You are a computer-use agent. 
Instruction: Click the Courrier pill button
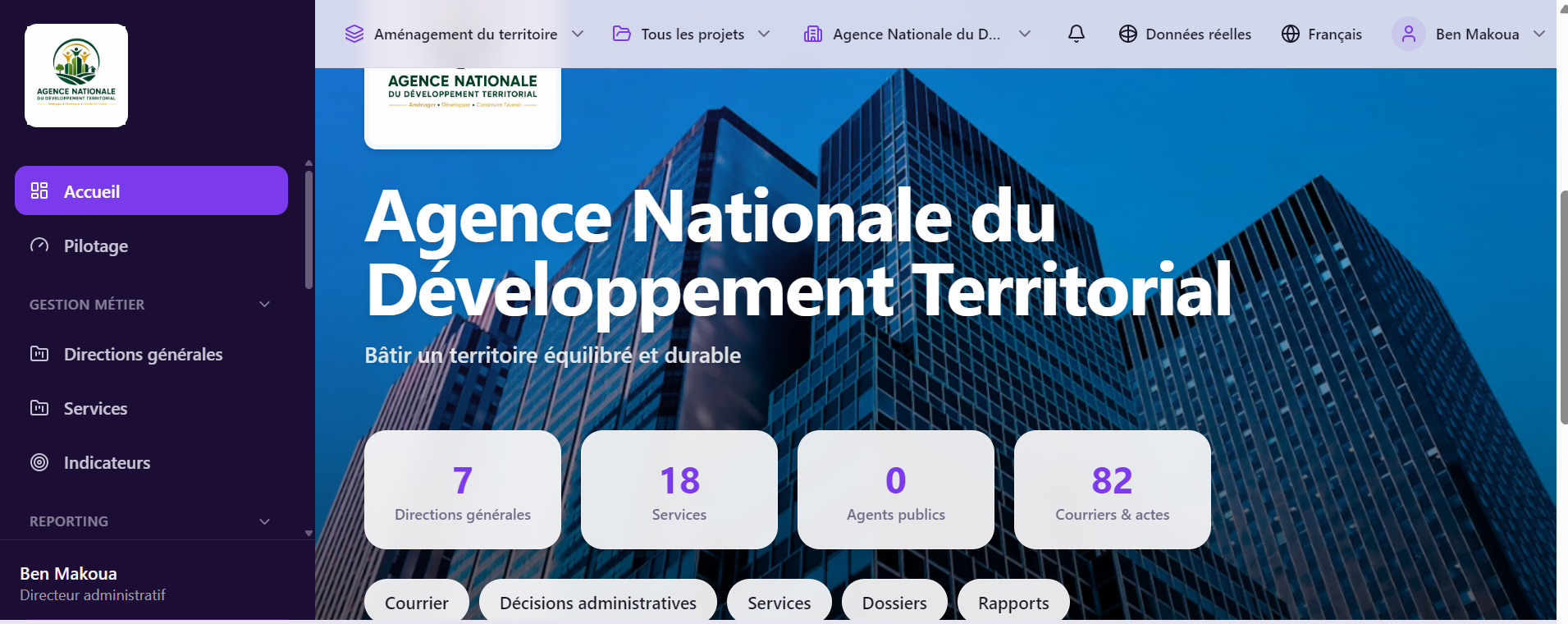point(417,602)
